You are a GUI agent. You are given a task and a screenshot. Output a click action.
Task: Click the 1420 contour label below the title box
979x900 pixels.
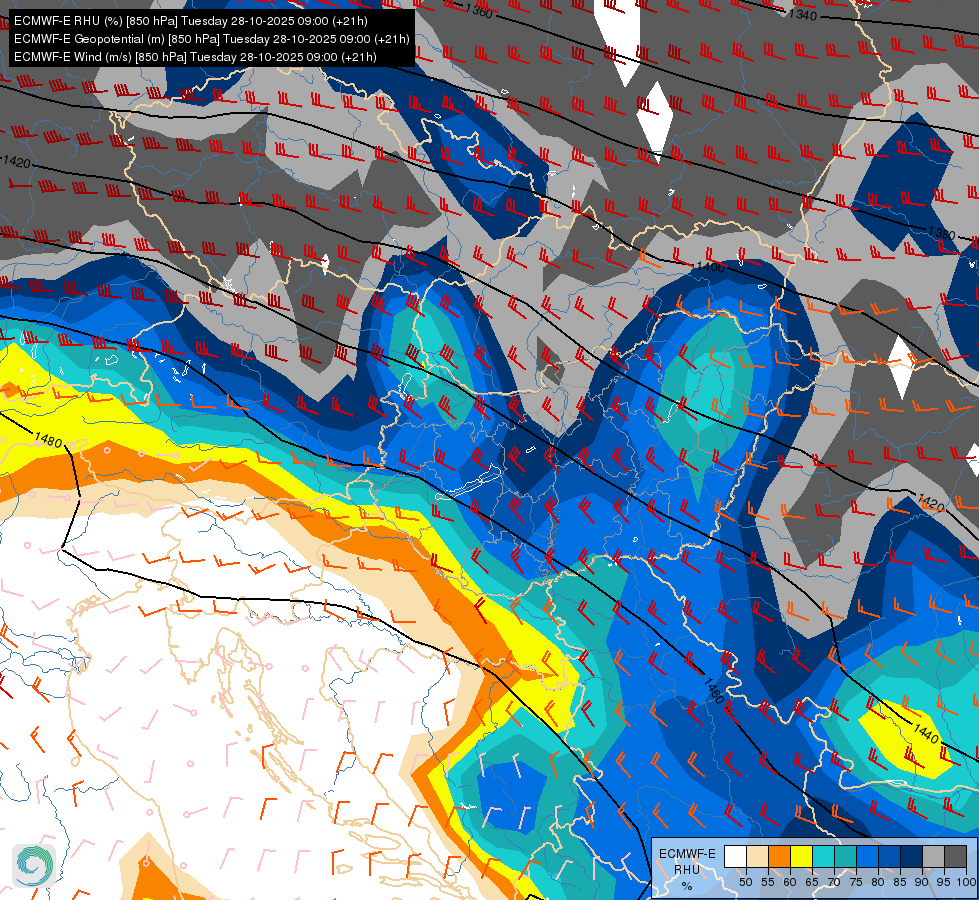pos(17,162)
